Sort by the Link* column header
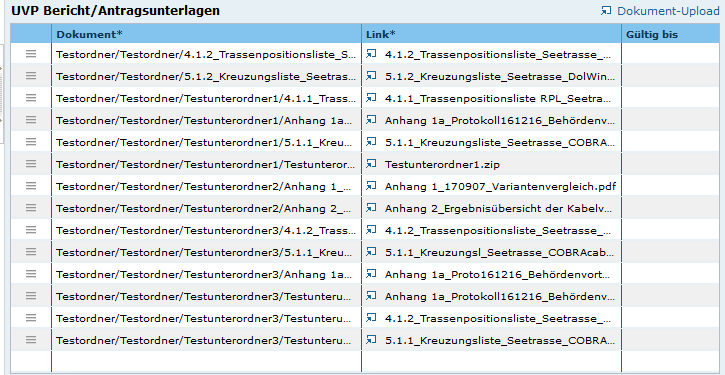The image size is (725, 375). click(x=492, y=34)
